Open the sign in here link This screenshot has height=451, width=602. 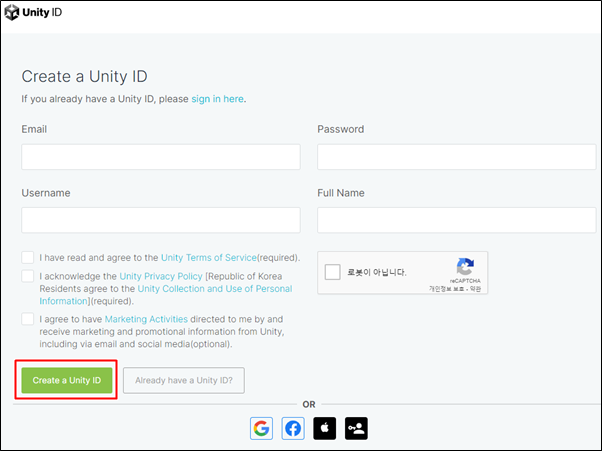pyautogui.click(x=217, y=99)
